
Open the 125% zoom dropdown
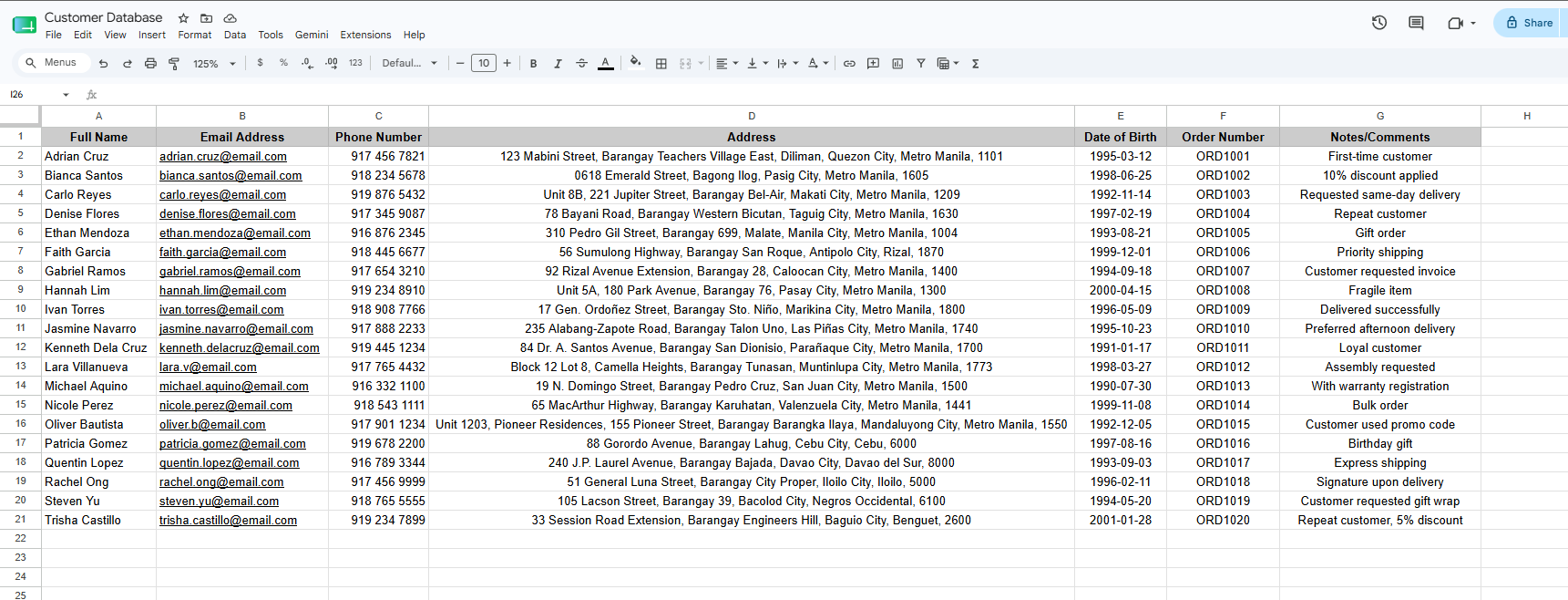coord(214,64)
